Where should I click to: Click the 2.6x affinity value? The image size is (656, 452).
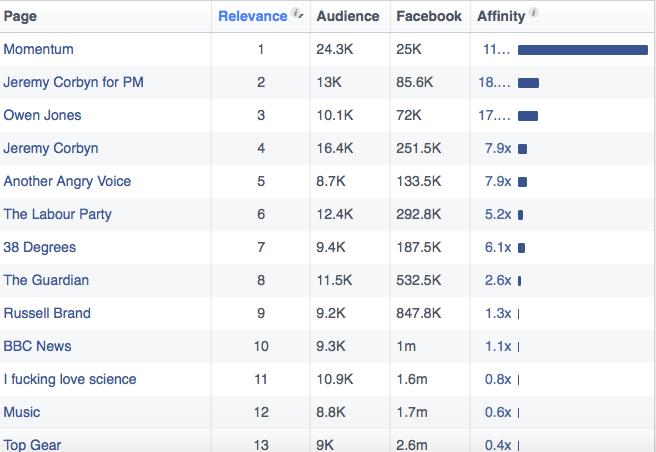498,280
